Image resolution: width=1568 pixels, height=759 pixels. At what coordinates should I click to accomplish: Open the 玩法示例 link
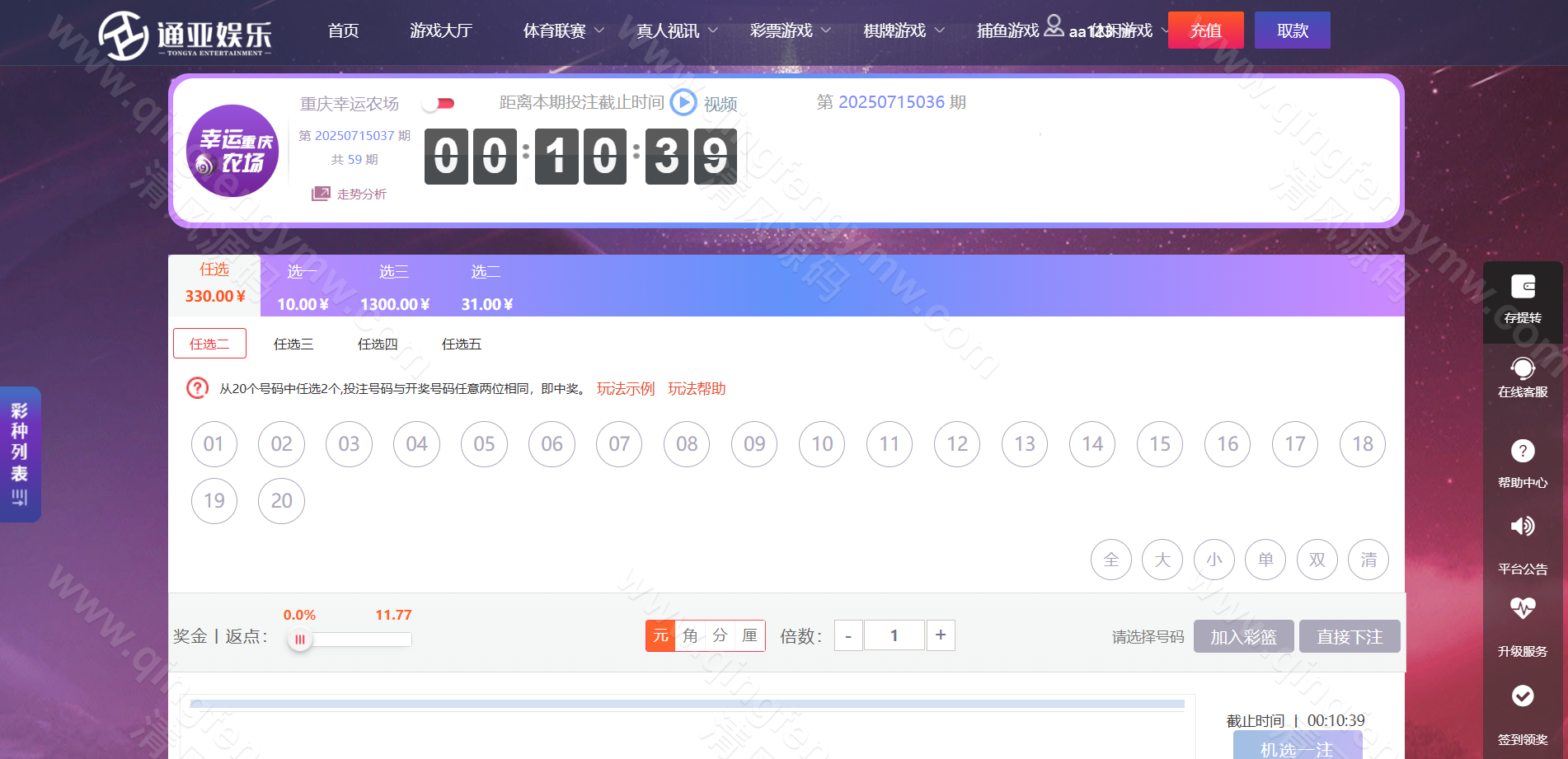pos(625,388)
